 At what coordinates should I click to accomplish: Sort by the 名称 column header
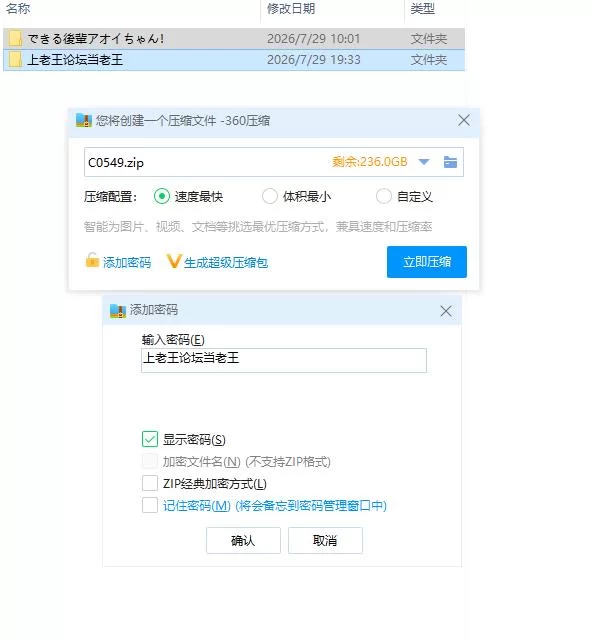tap(18, 8)
